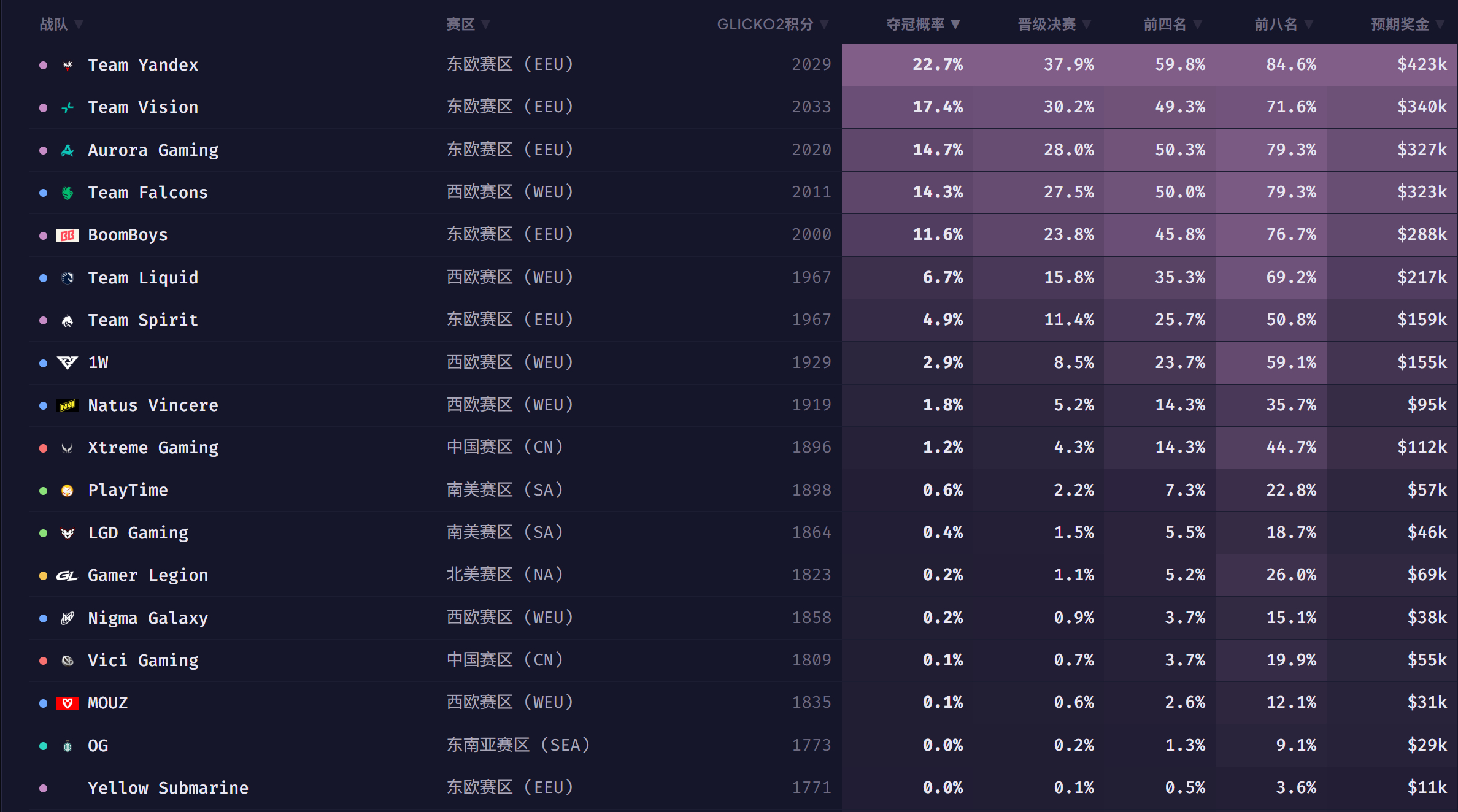Select OG region 东南亚赛区 (SEA)

(x=519, y=746)
